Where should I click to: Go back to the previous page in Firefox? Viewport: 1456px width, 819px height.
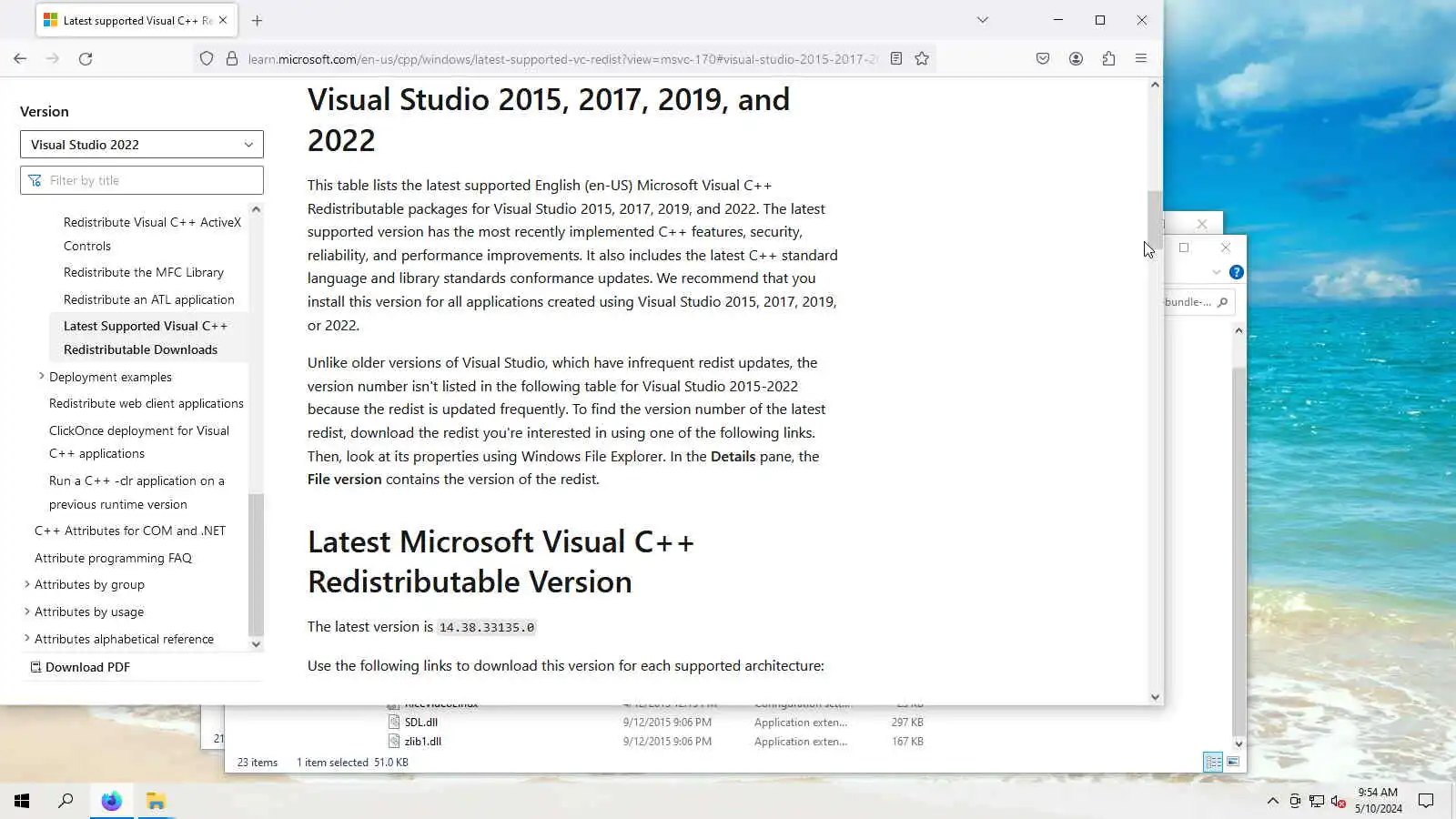[20, 58]
